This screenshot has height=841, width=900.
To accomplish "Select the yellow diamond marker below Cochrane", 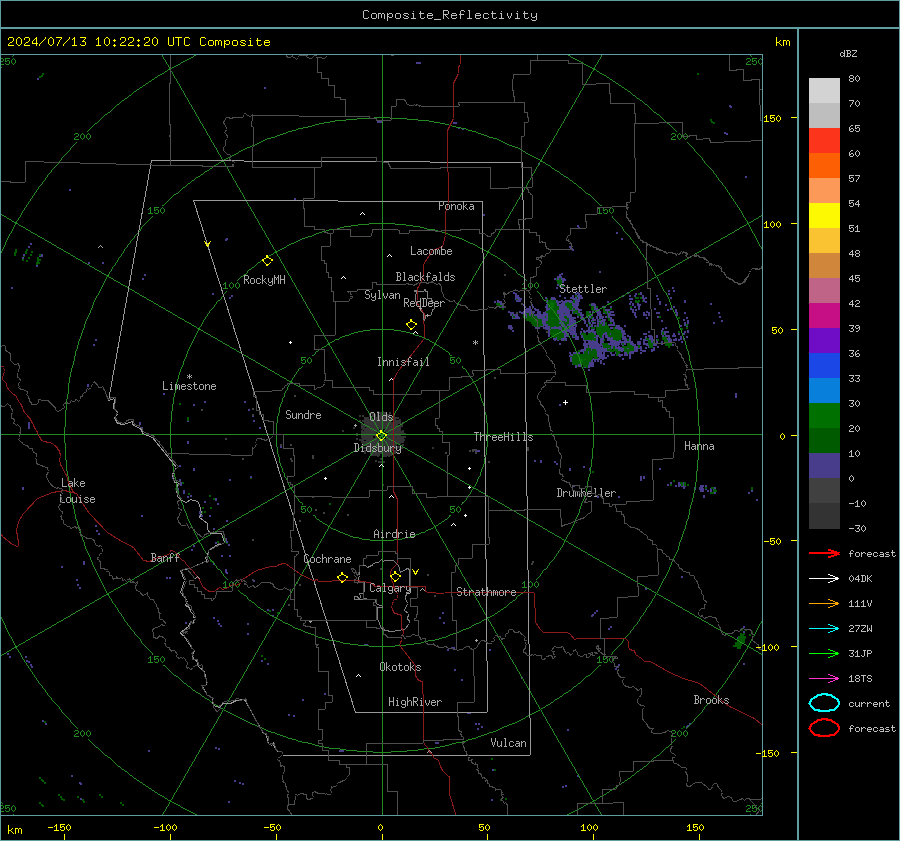I will [x=343, y=578].
